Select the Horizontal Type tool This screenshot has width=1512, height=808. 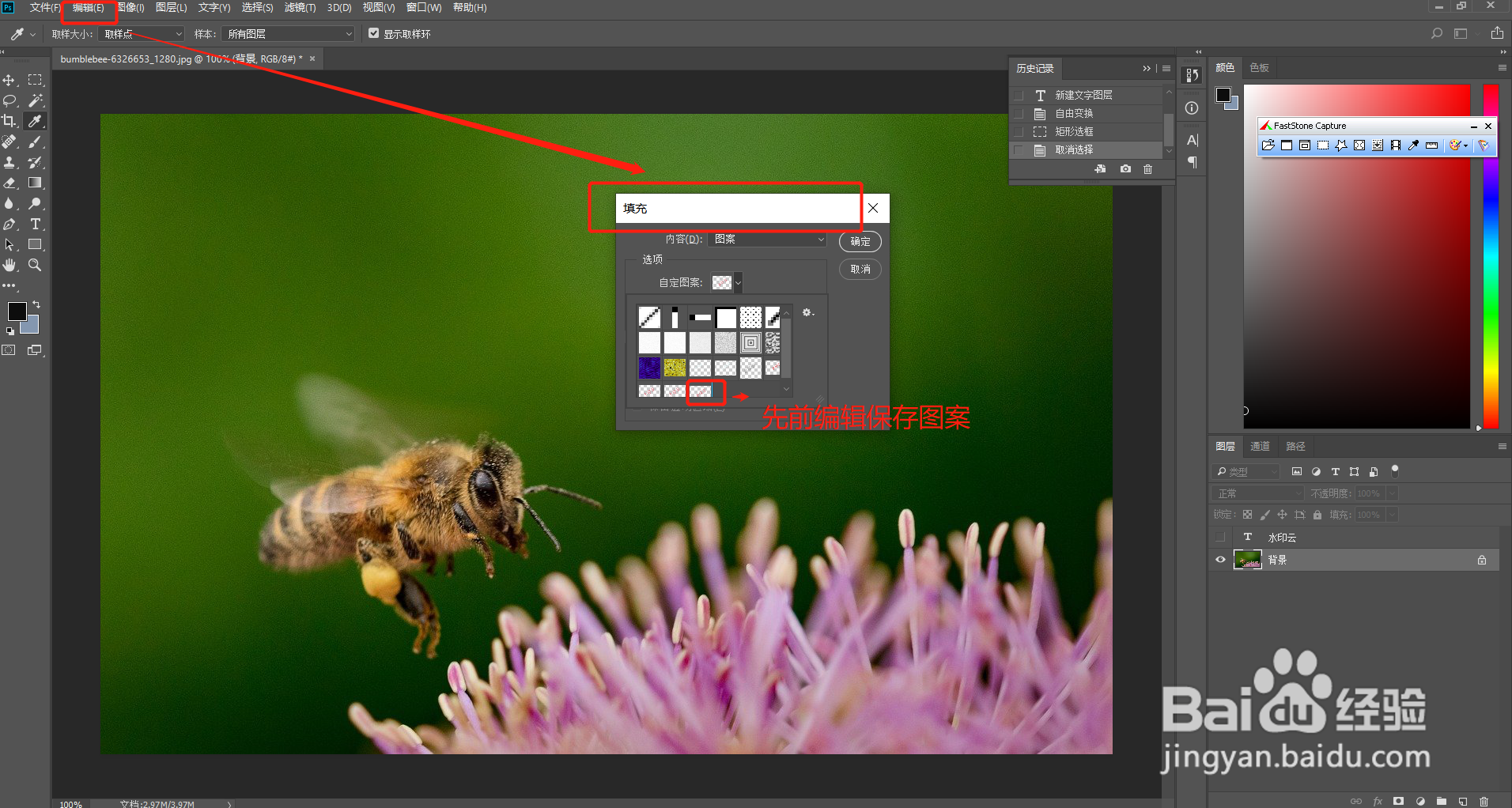pos(36,225)
